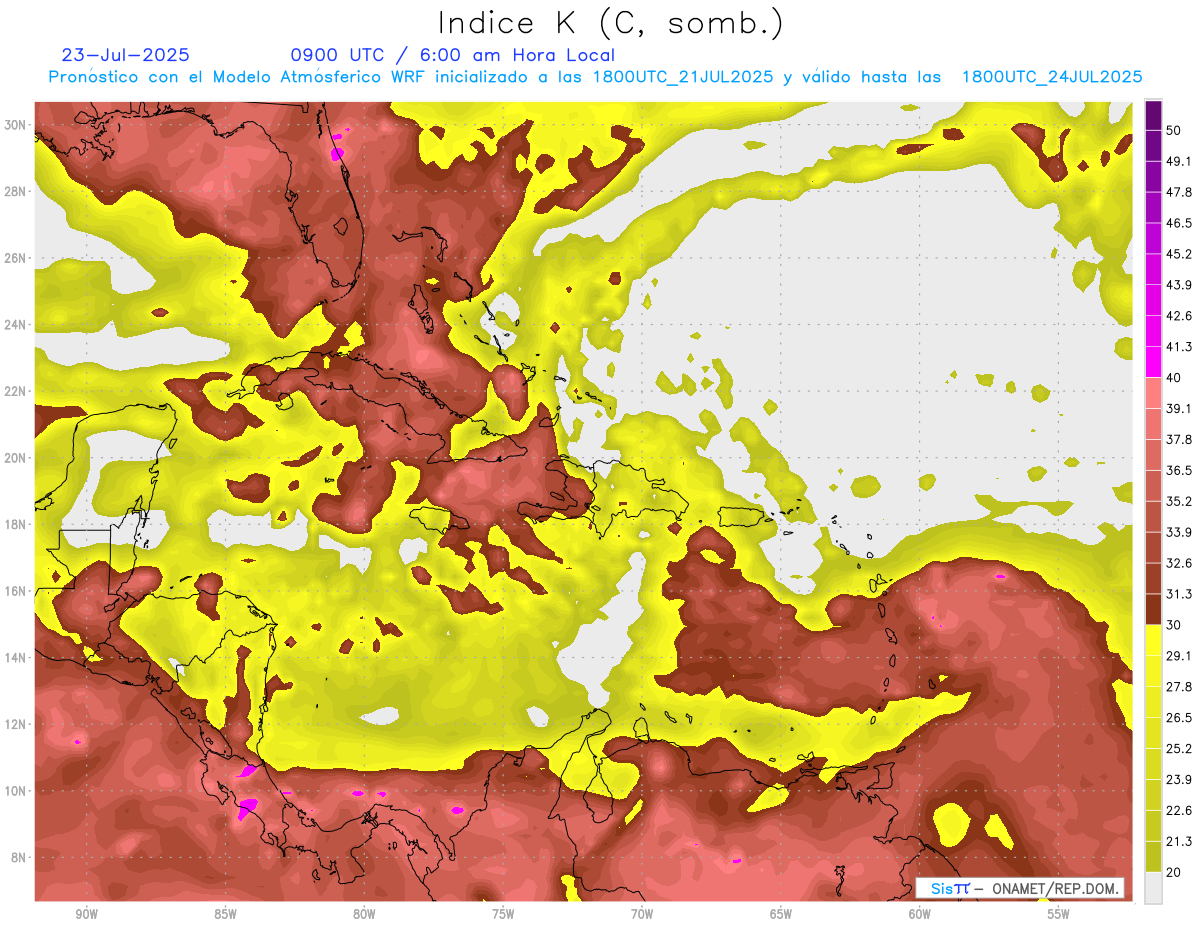Click the '80W' longitude label
The width and height of the screenshot is (1200, 927).
(364, 915)
